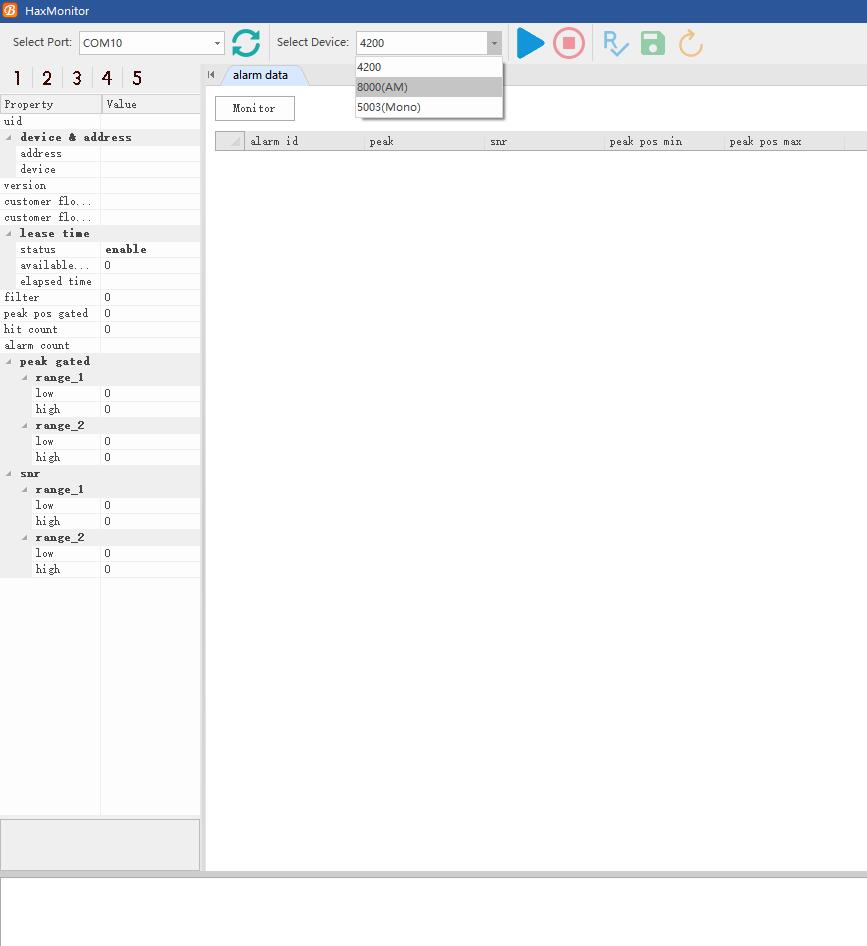Select page number 4
The image size is (867, 946).
[107, 78]
